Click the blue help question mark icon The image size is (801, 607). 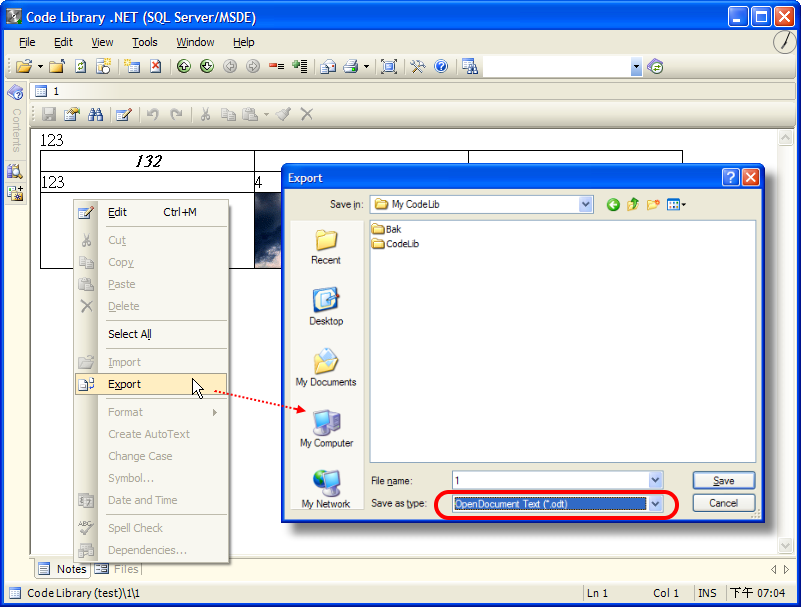(441, 66)
